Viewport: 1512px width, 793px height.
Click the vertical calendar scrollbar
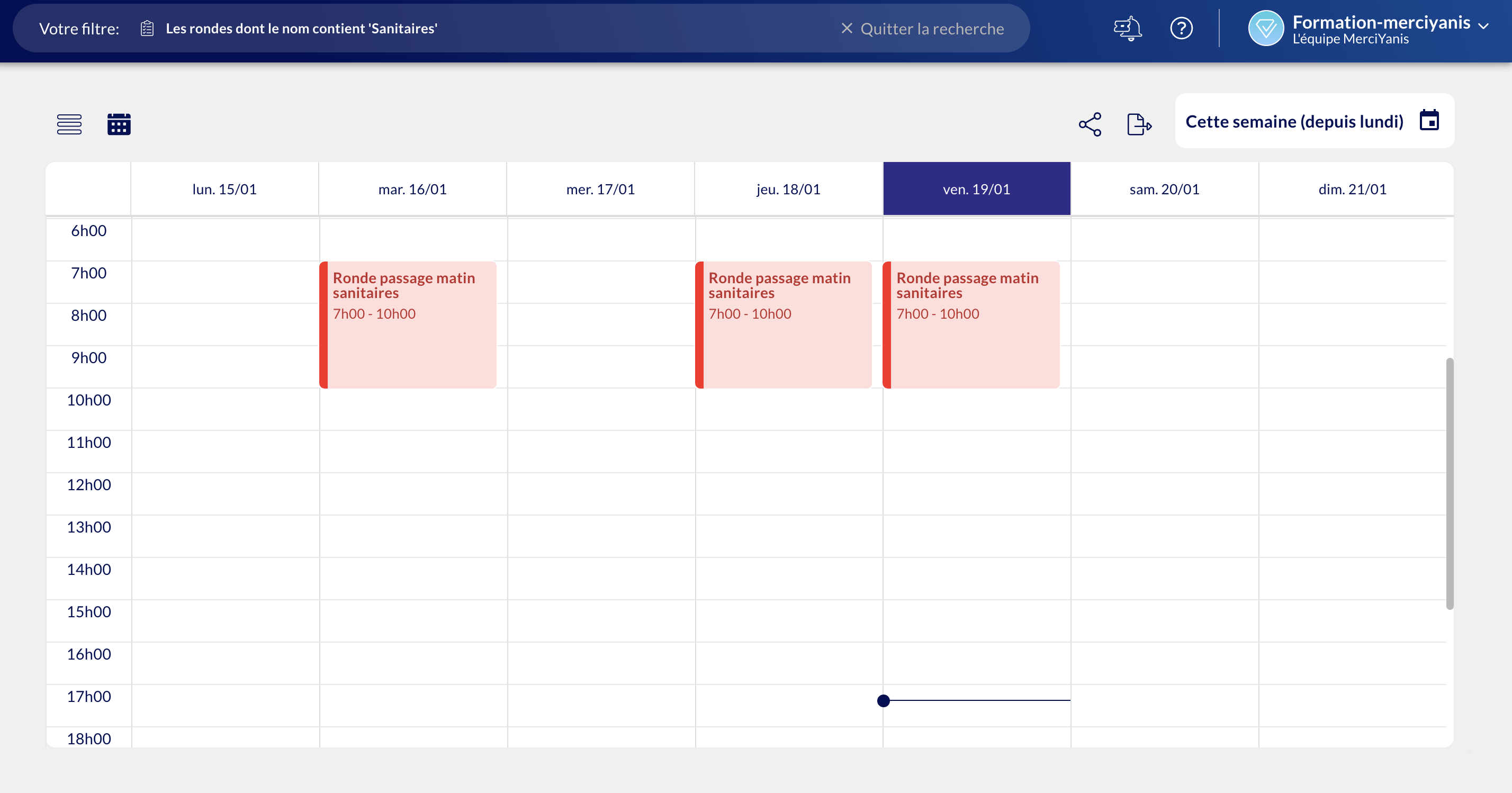tap(1449, 483)
